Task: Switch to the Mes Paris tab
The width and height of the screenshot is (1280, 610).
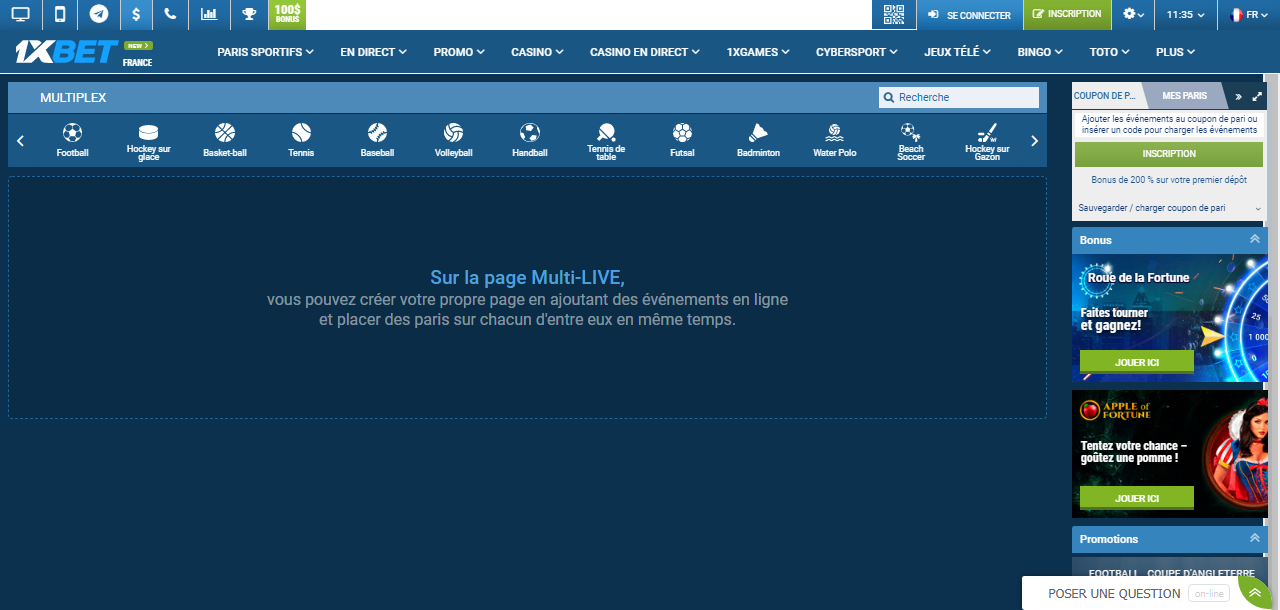Action: pos(1184,96)
